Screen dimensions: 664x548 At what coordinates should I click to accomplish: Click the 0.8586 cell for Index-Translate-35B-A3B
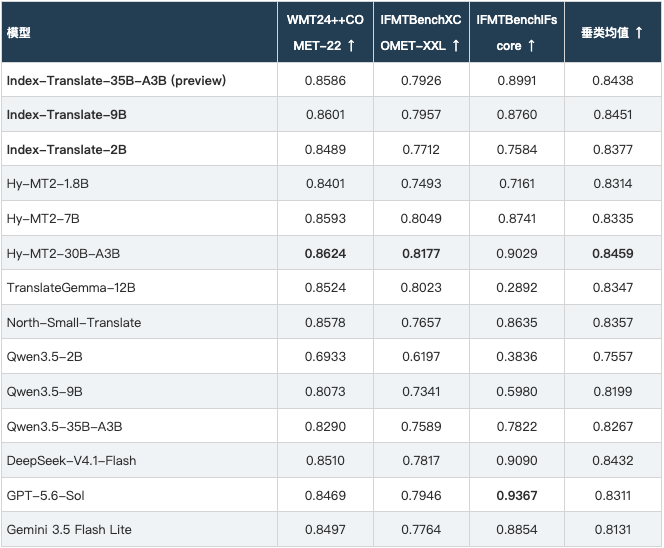tap(325, 80)
